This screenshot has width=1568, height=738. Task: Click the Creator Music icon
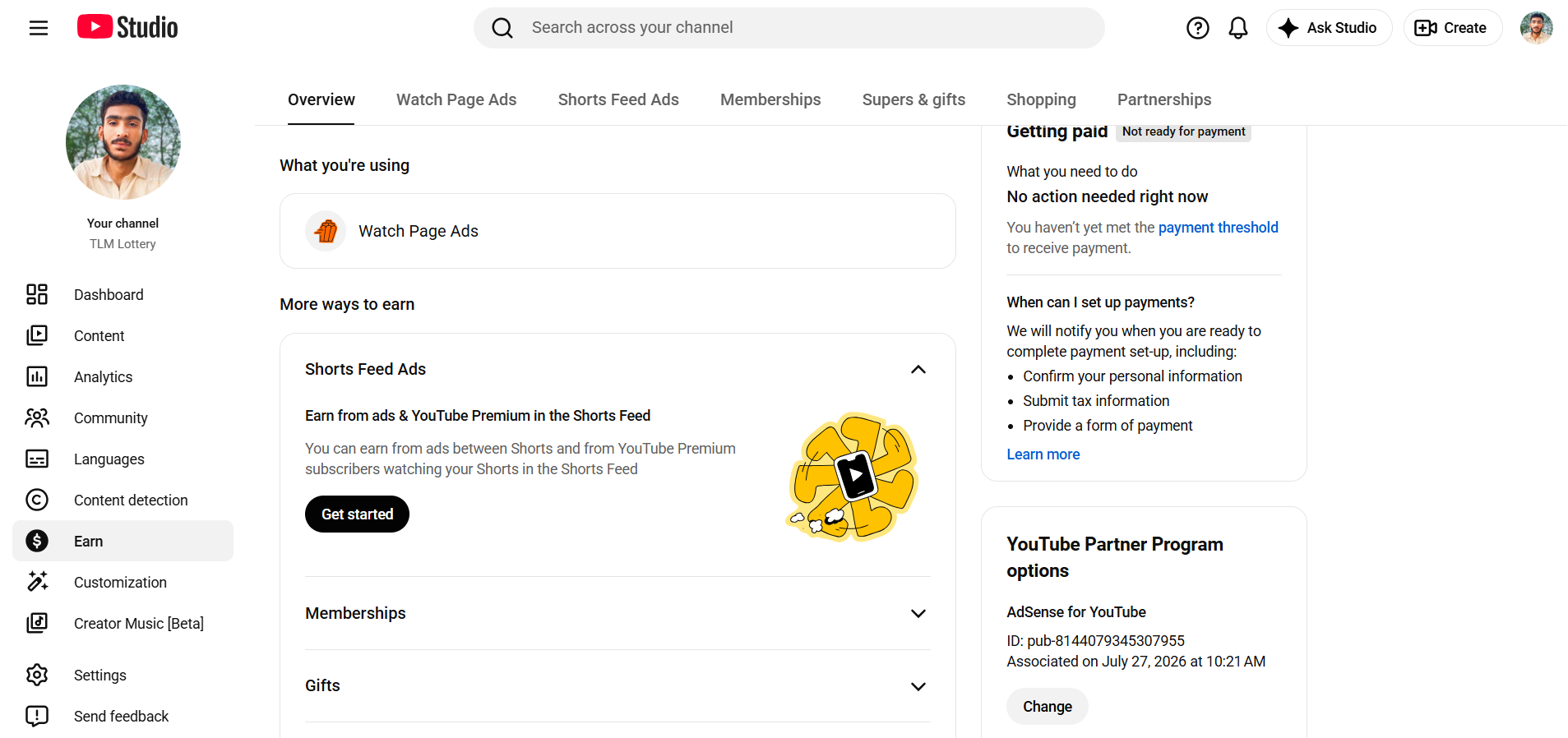click(37, 623)
